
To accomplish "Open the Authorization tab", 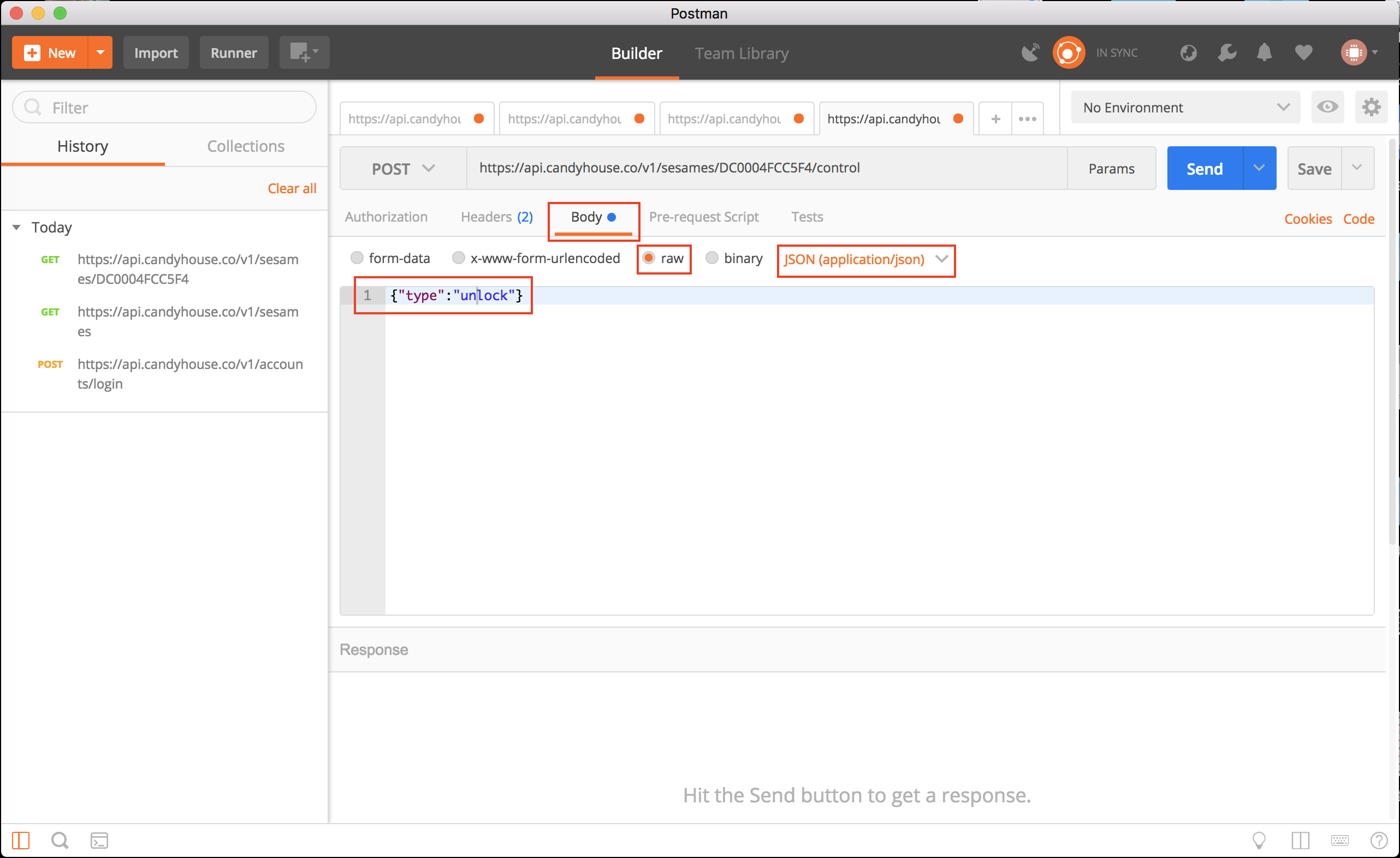I will tap(387, 217).
